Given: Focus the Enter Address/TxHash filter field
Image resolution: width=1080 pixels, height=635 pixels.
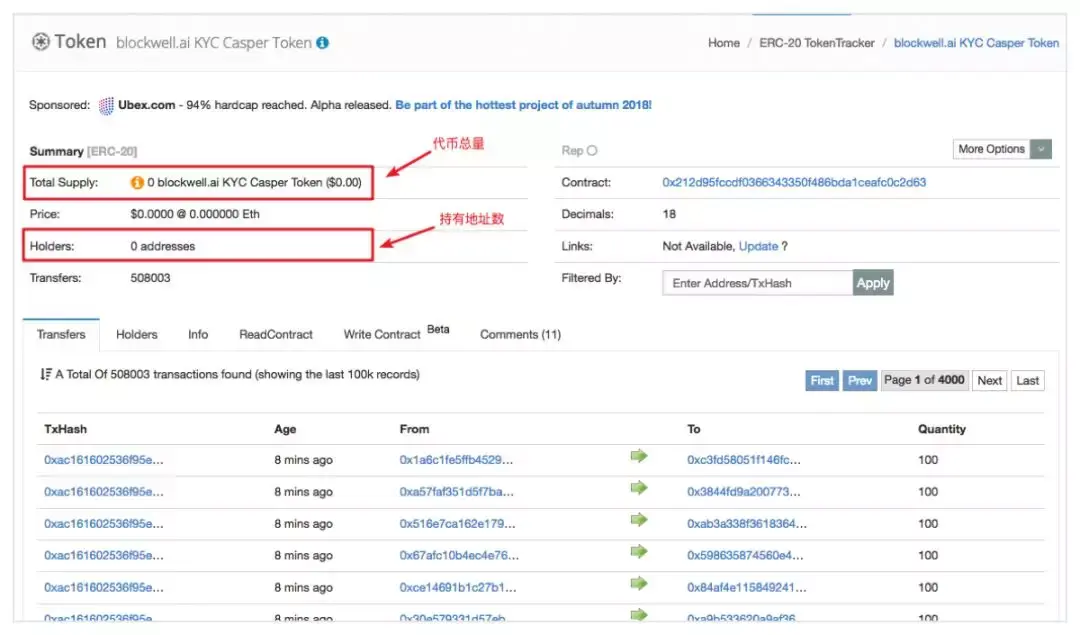Looking at the screenshot, I should click(758, 283).
